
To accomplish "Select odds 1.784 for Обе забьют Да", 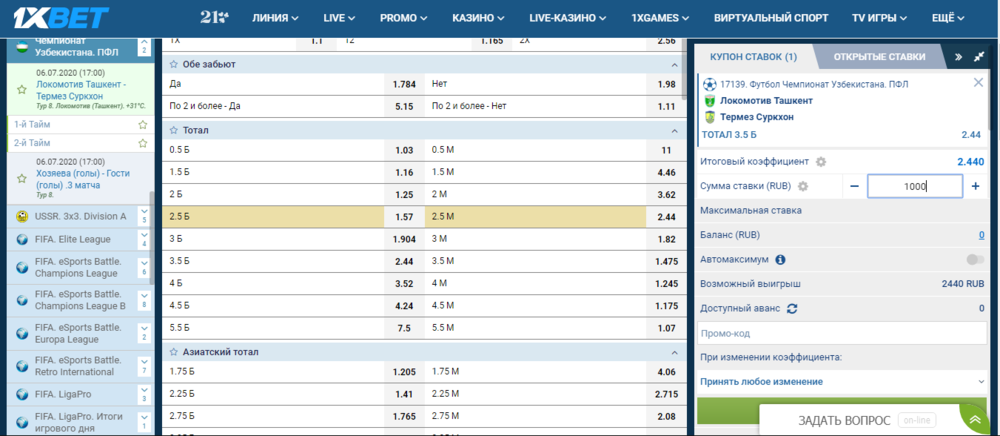I will 404,84.
